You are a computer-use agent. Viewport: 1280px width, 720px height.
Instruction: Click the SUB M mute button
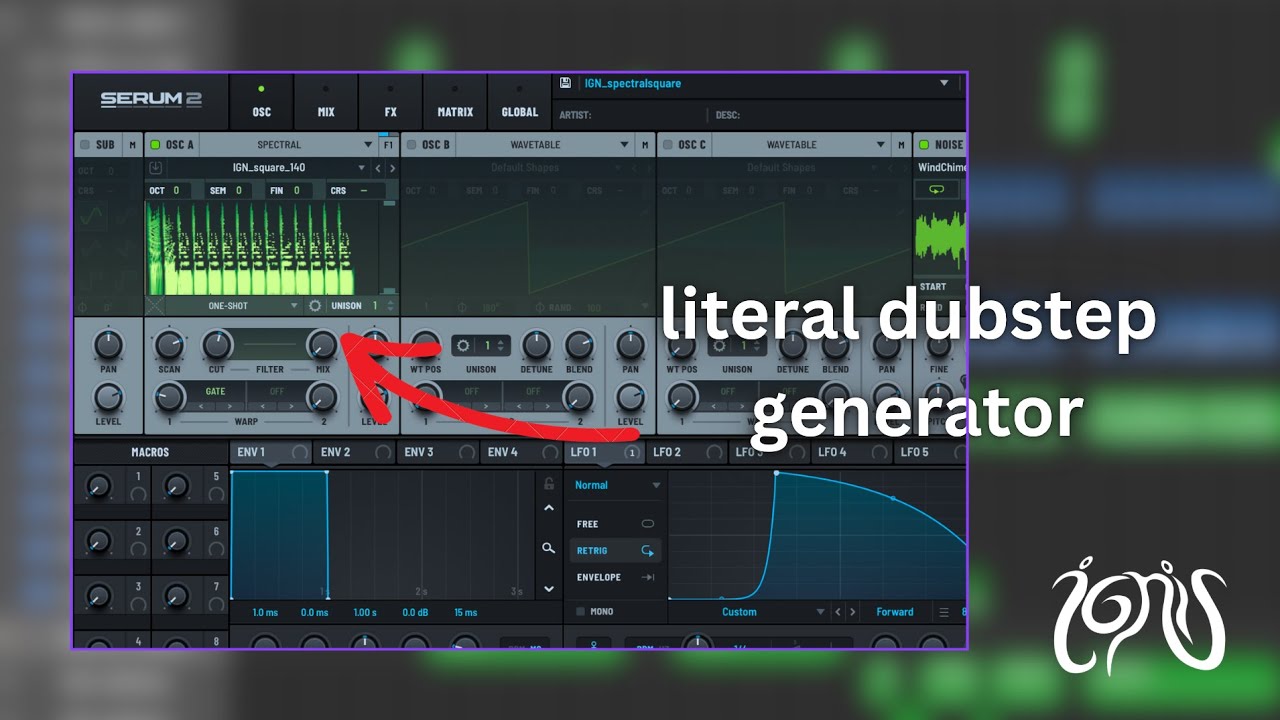tap(133, 145)
